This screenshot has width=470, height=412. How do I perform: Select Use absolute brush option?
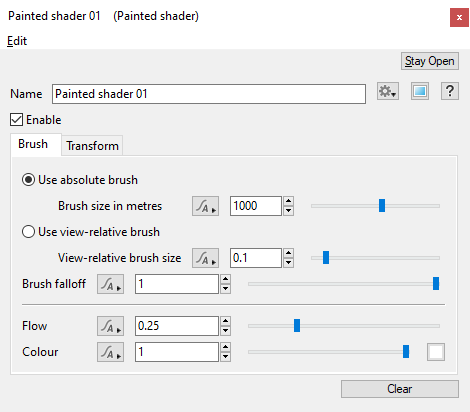pyautogui.click(x=28, y=180)
